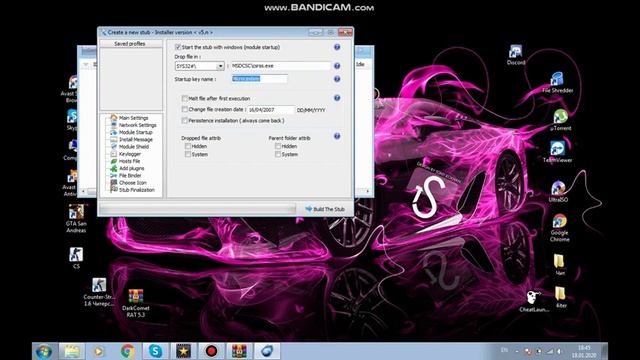Open help icon beside Melt file option
Screen dimensions: 640x360
pyautogui.click(x=337, y=98)
